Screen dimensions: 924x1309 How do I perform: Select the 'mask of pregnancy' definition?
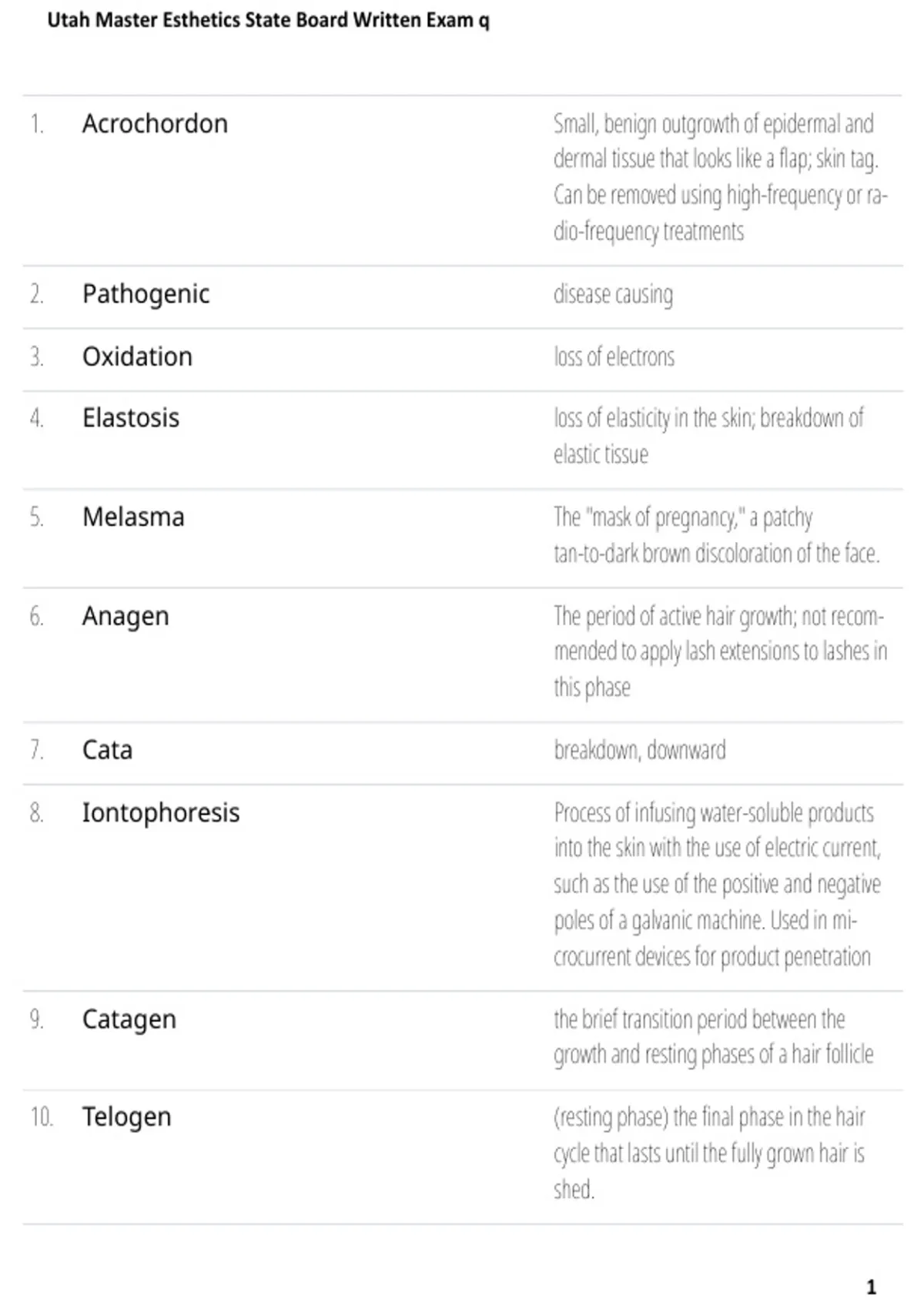[716, 535]
